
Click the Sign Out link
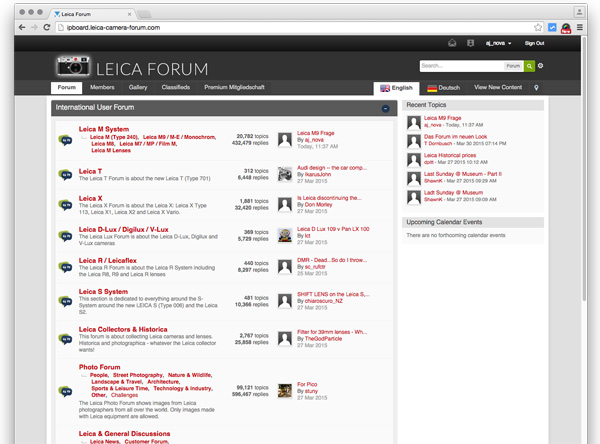pyautogui.click(x=534, y=43)
